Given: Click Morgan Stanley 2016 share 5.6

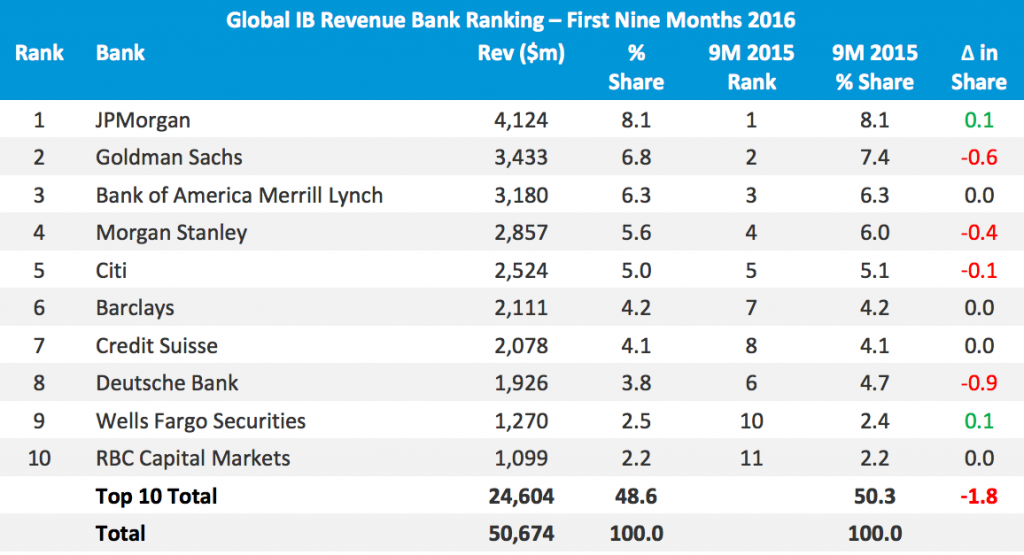Looking at the screenshot, I should point(636,232).
